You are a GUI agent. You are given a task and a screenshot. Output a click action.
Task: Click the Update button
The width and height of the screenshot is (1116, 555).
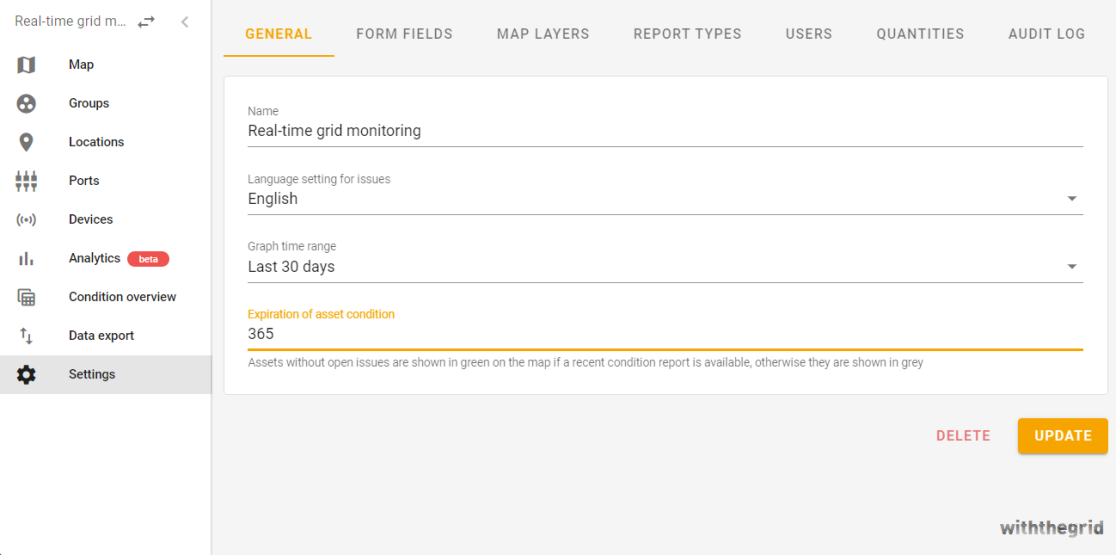point(1063,435)
